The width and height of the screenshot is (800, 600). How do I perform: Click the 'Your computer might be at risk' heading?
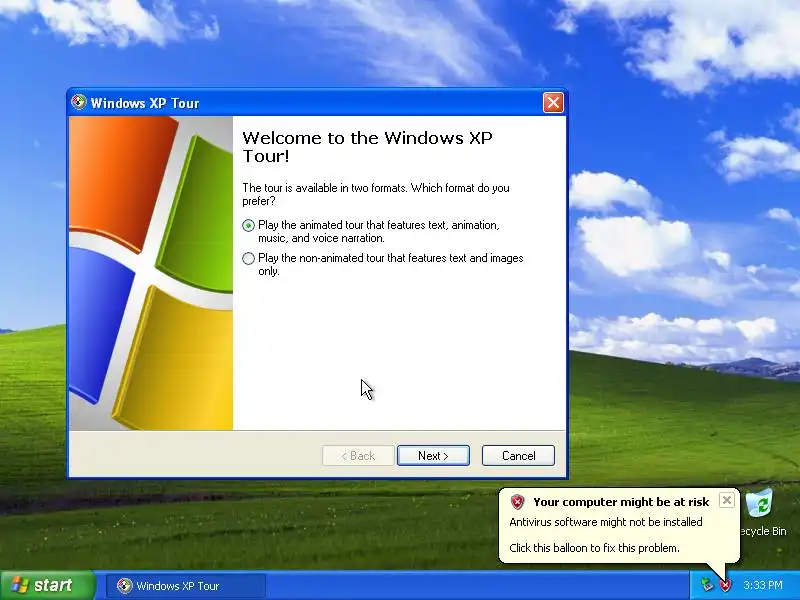[621, 502]
